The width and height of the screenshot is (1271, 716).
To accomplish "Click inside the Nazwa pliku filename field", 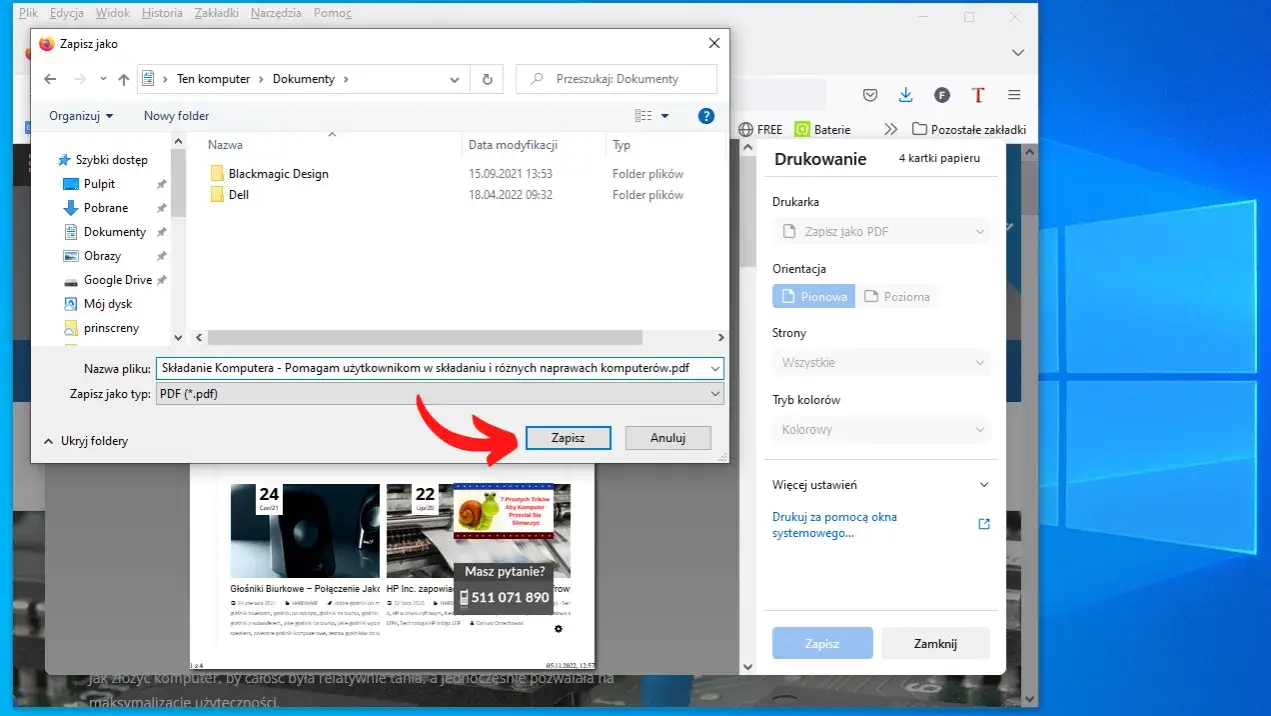I will click(x=430, y=368).
